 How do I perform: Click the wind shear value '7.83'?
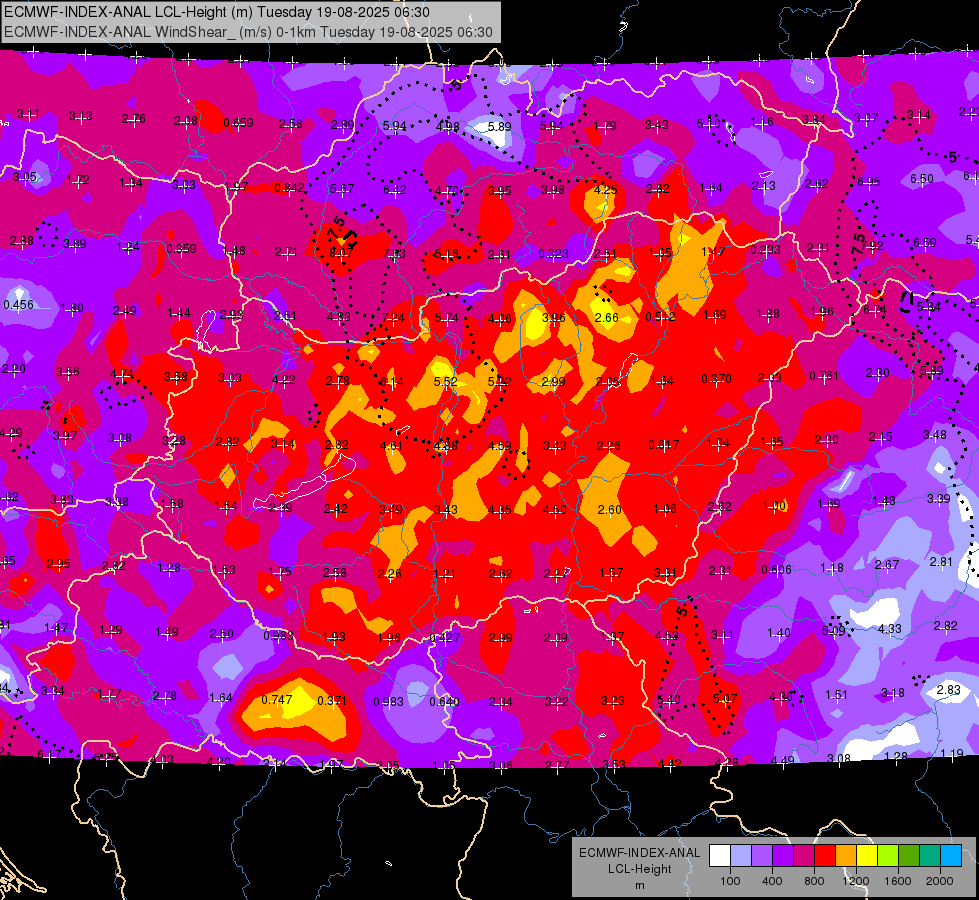pyautogui.click(x=394, y=253)
